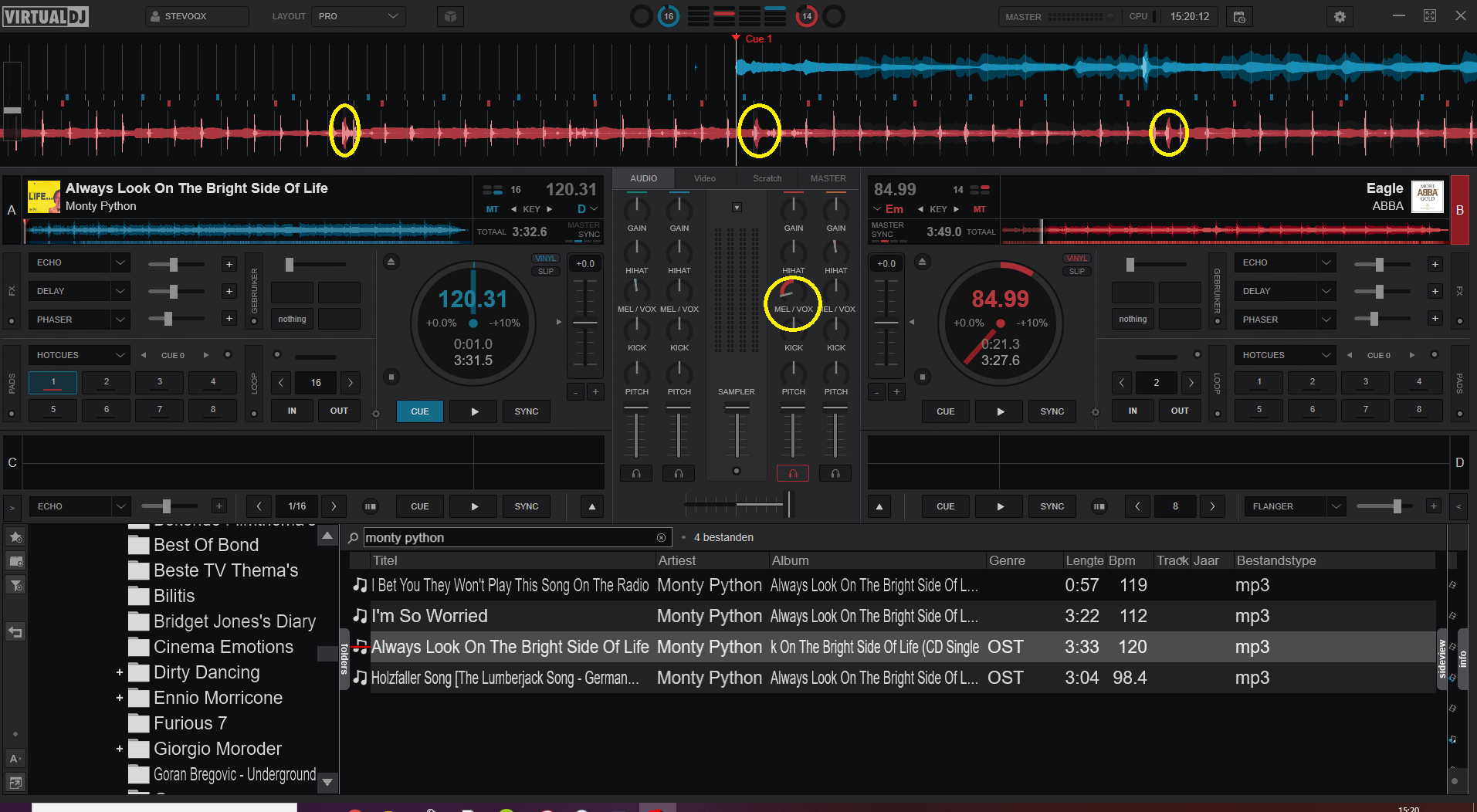
Task: Sort the file list by Bpm column
Action: coord(1130,560)
